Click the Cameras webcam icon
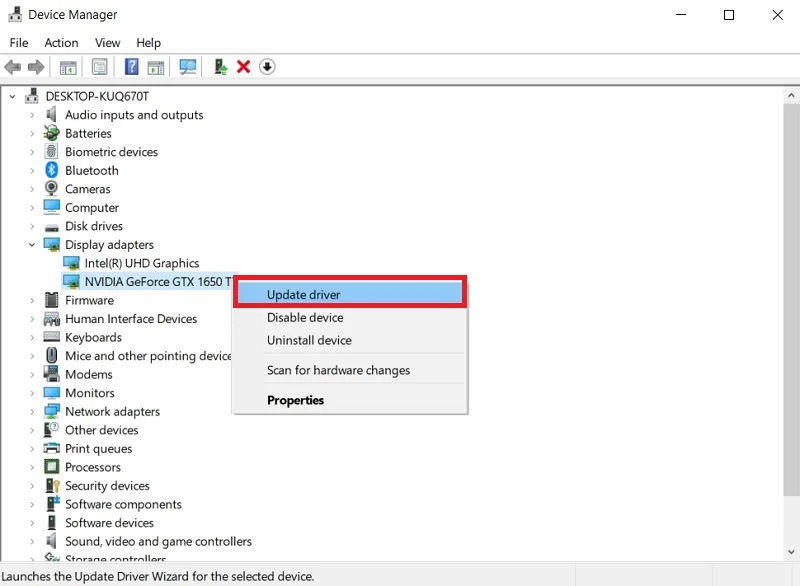Viewport: 800px width, 586px height. pos(52,189)
